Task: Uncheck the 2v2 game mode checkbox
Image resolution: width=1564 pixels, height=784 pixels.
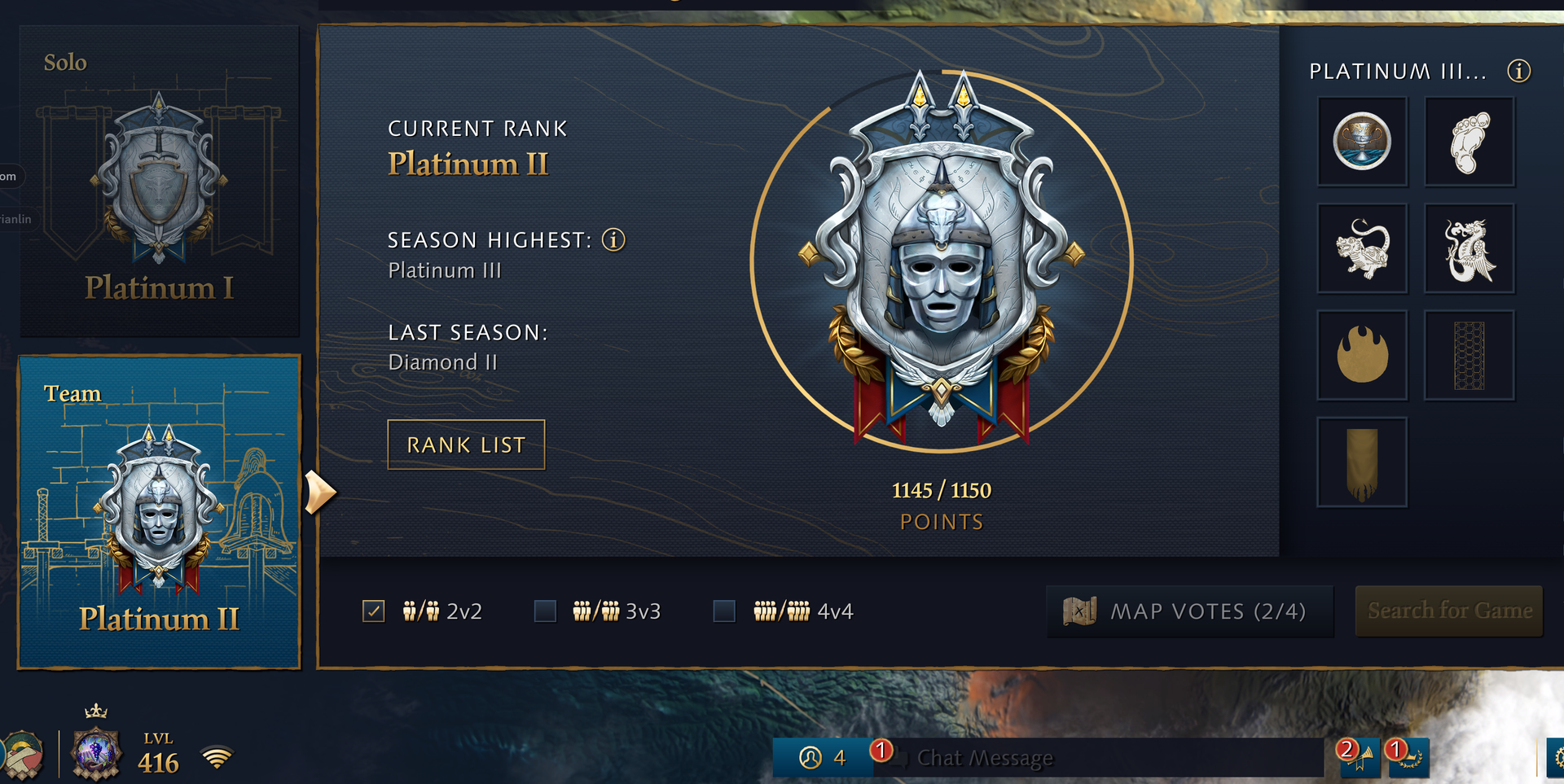Action: [373, 611]
